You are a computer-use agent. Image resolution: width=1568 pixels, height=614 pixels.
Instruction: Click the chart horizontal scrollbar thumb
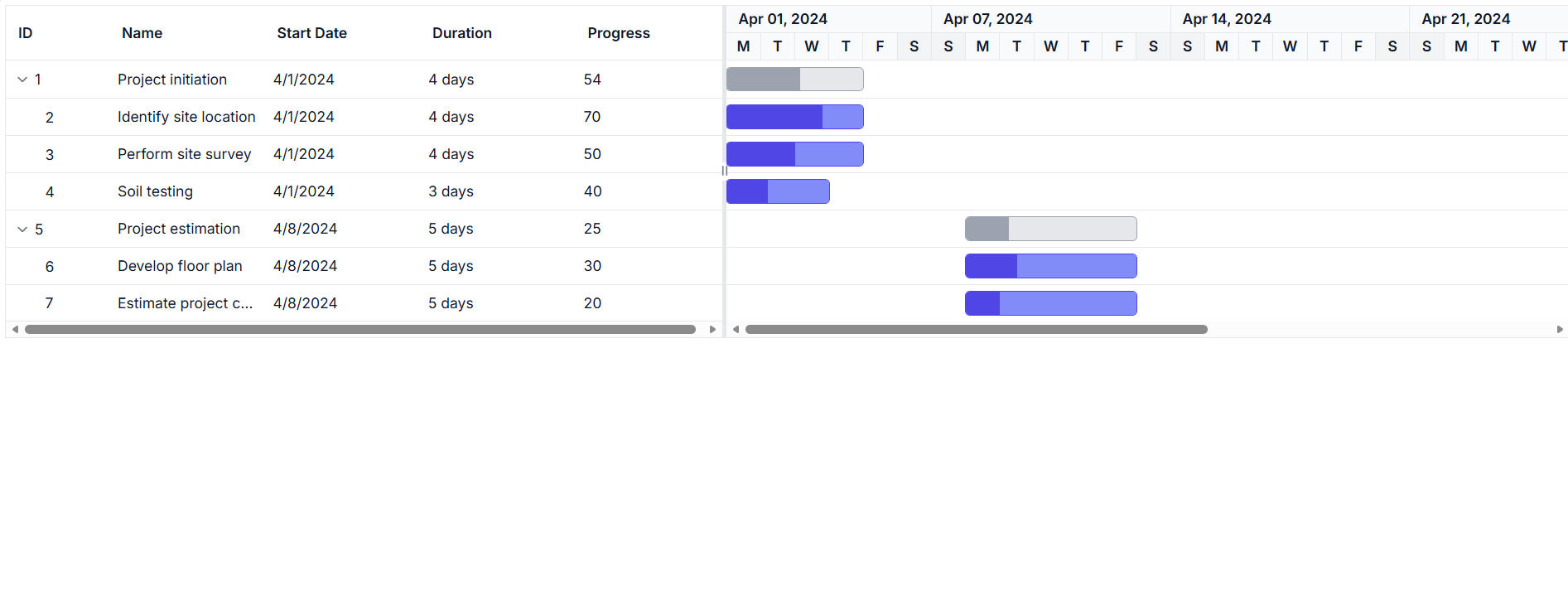(977, 330)
